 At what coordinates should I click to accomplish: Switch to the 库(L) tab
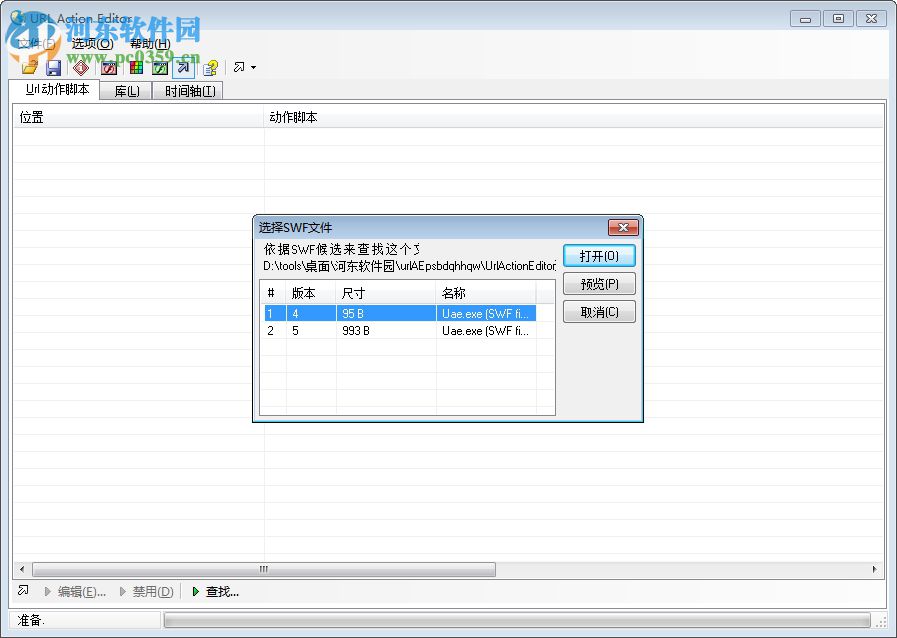[125, 90]
